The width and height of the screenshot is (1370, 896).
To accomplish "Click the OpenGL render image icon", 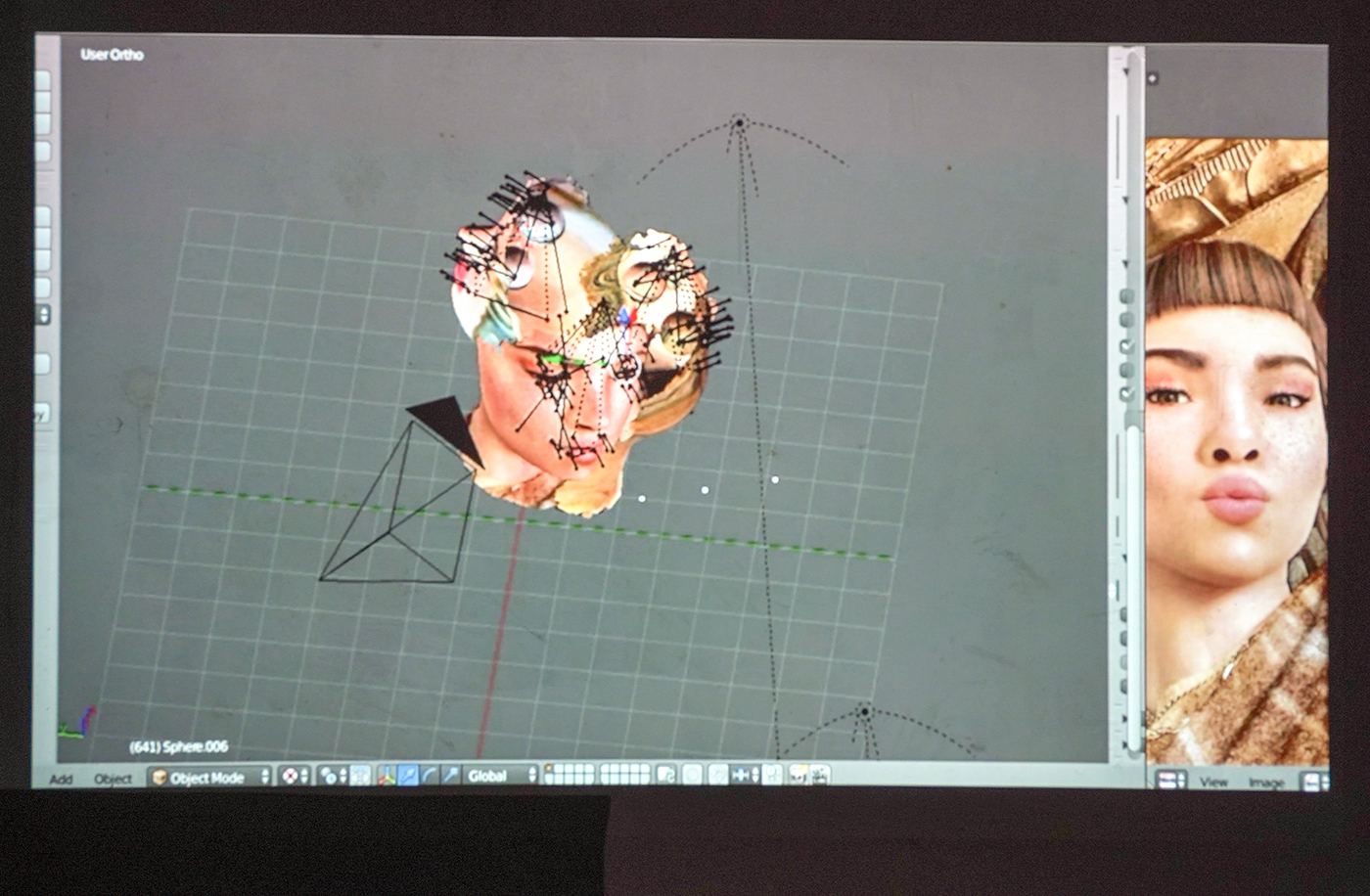I will click(798, 775).
